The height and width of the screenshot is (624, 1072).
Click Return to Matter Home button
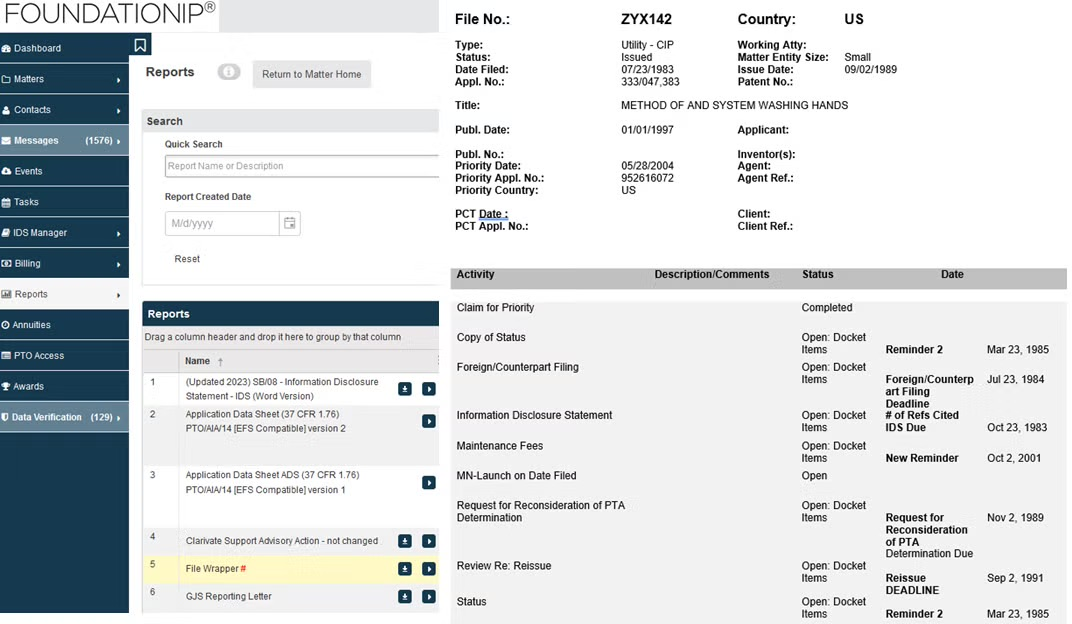point(312,74)
